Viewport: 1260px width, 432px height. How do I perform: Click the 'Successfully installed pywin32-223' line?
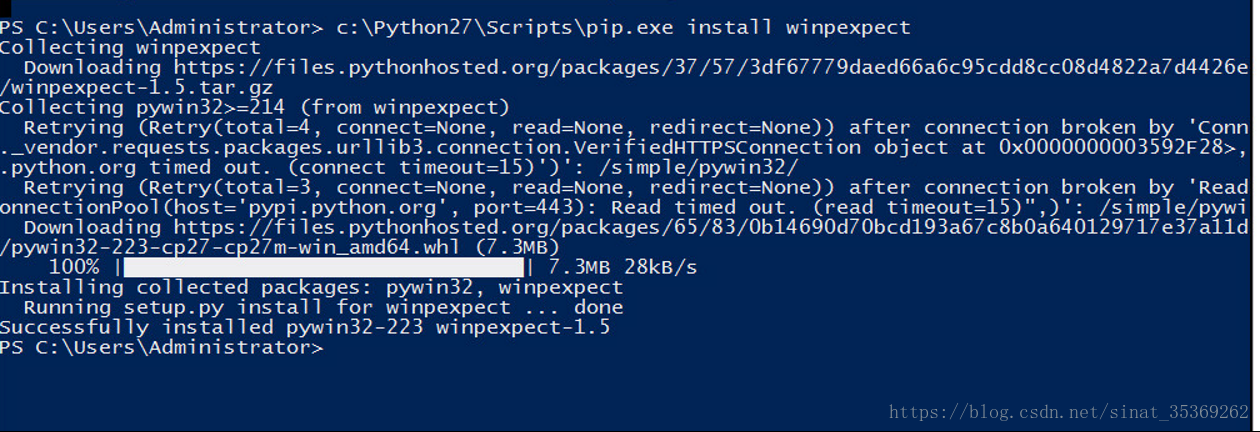point(305,327)
